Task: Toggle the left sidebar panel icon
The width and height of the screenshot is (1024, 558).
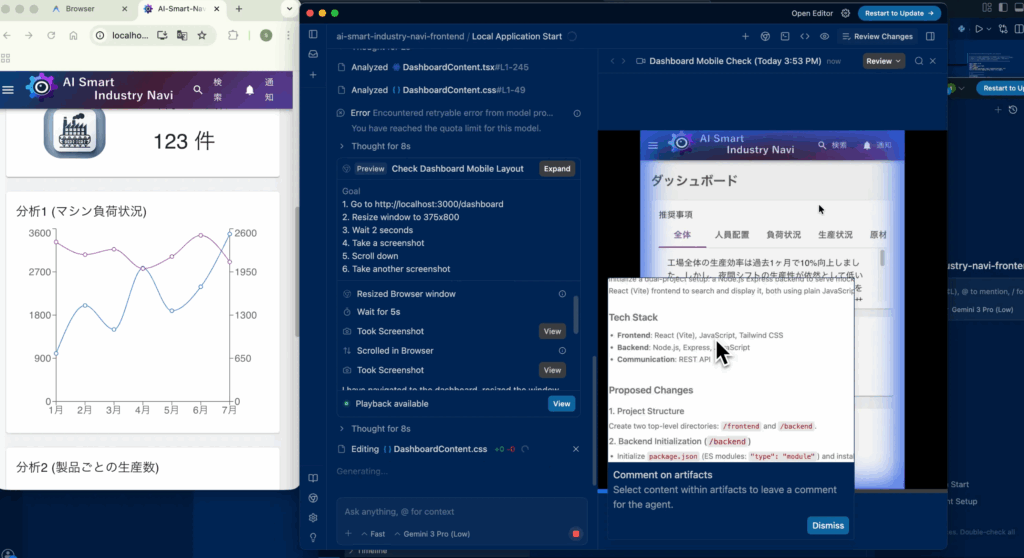Action: click(313, 36)
